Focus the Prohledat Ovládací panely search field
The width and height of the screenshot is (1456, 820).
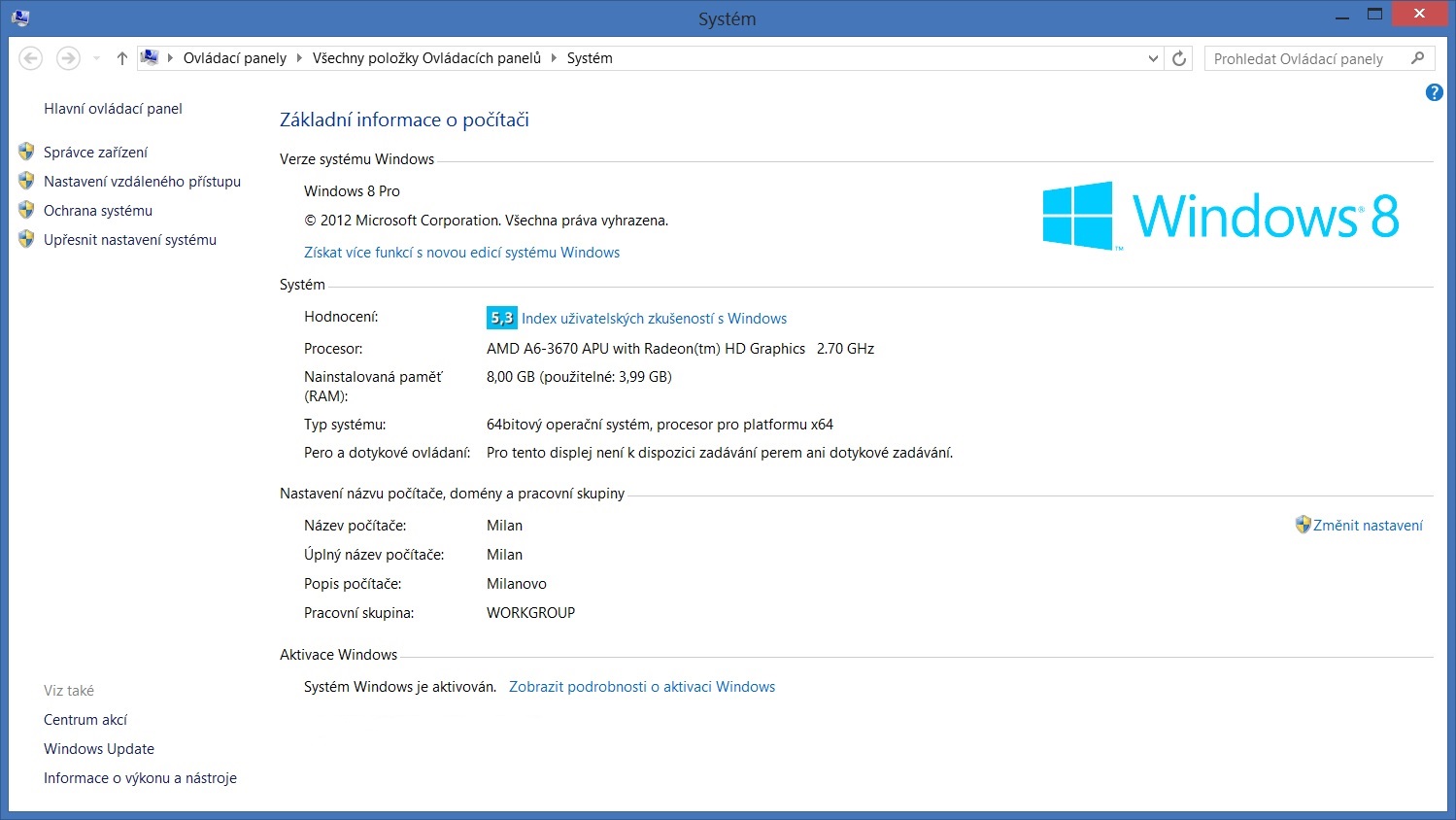point(1320,58)
